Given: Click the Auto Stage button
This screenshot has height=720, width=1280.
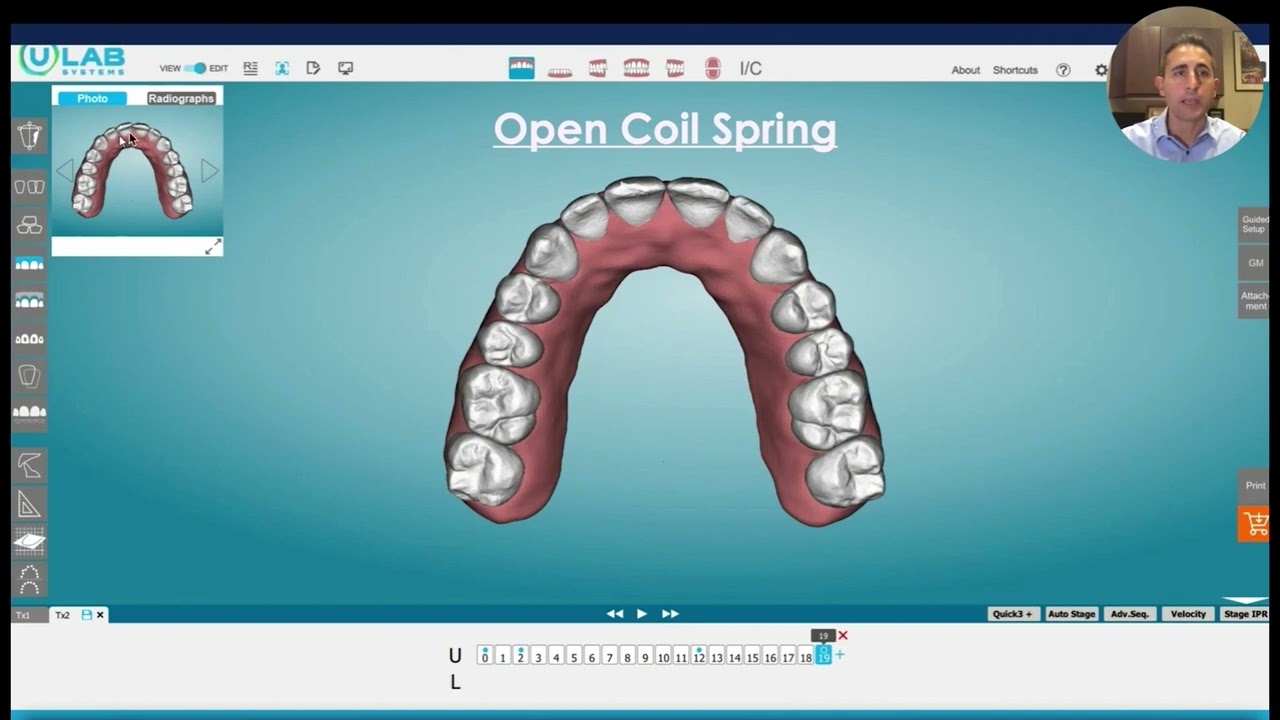Looking at the screenshot, I should click(x=1071, y=614).
